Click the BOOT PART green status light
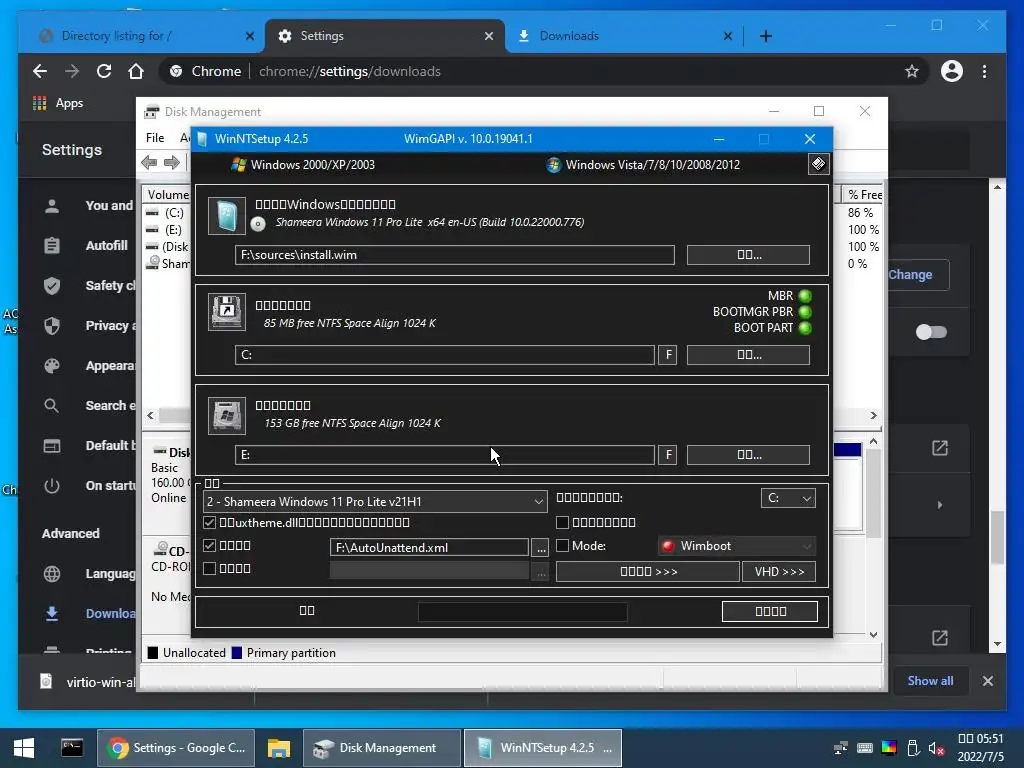The height and width of the screenshot is (768, 1024). pos(805,328)
